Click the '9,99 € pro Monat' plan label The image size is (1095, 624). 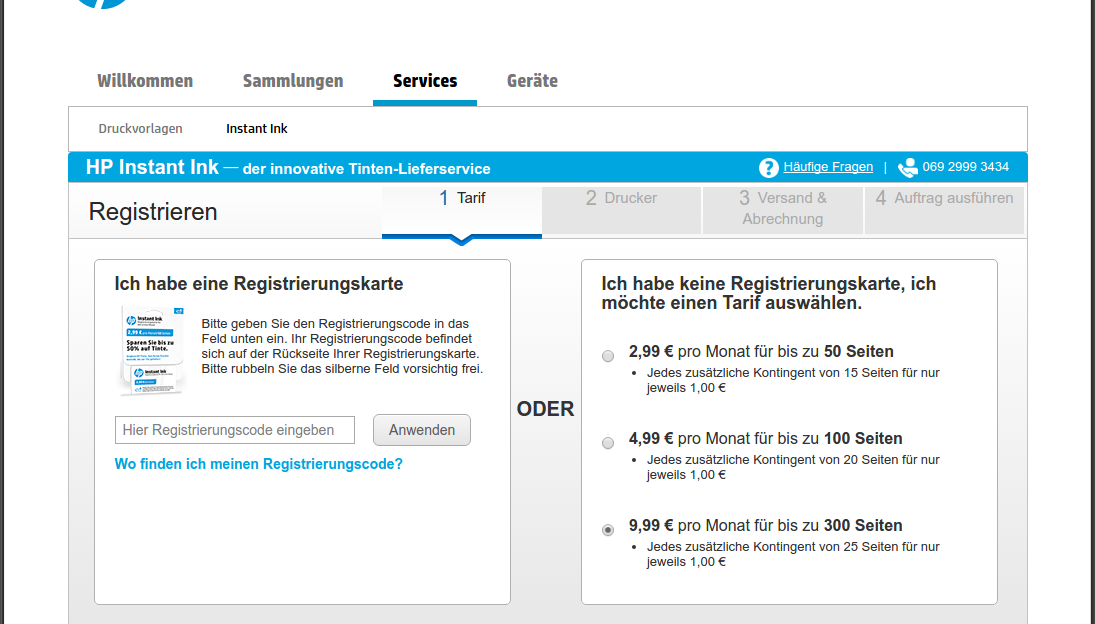point(765,526)
